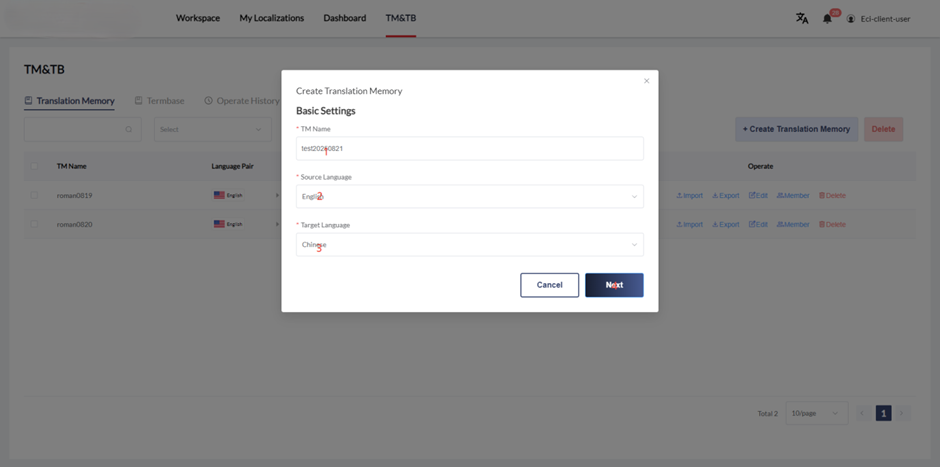Export roman0820 translation memory
940x467 pixels.
click(x=725, y=224)
